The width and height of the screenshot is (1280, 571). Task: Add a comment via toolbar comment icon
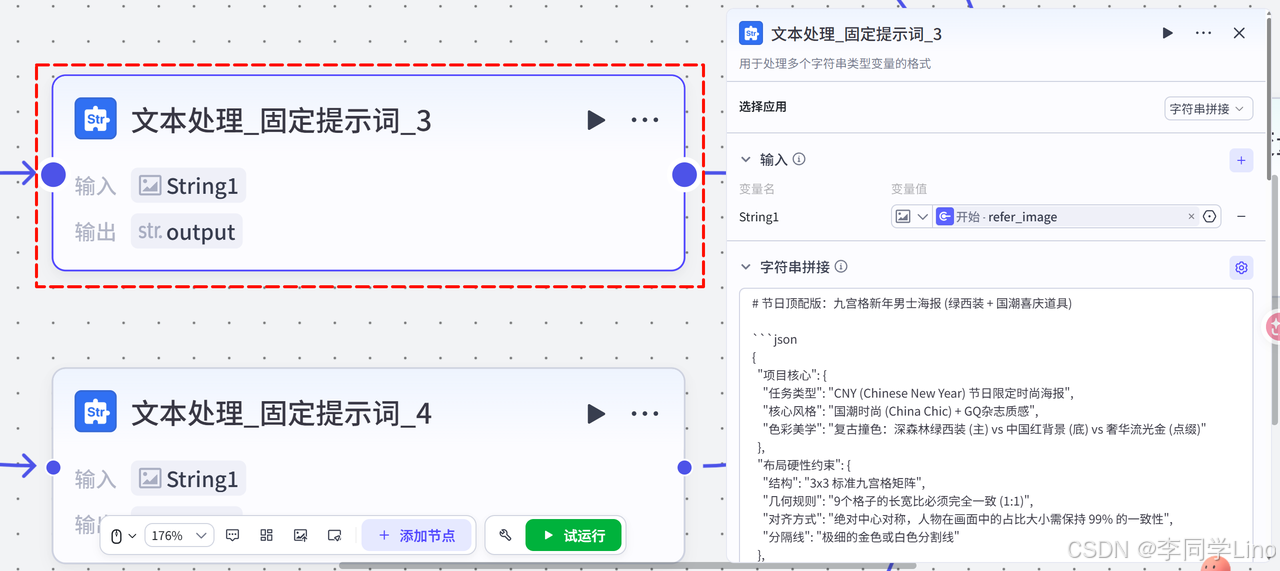point(232,536)
